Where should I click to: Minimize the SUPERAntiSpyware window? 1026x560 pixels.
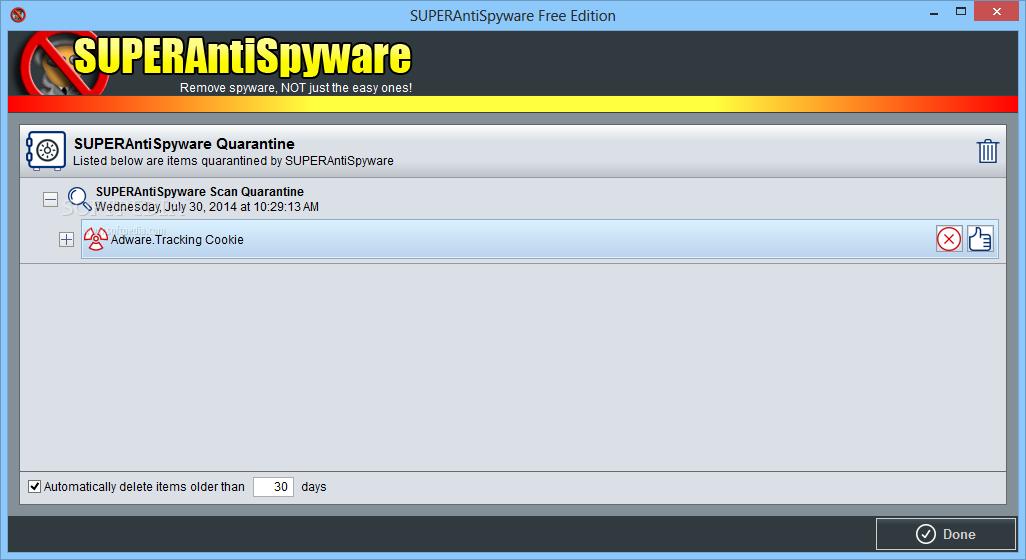coord(934,12)
